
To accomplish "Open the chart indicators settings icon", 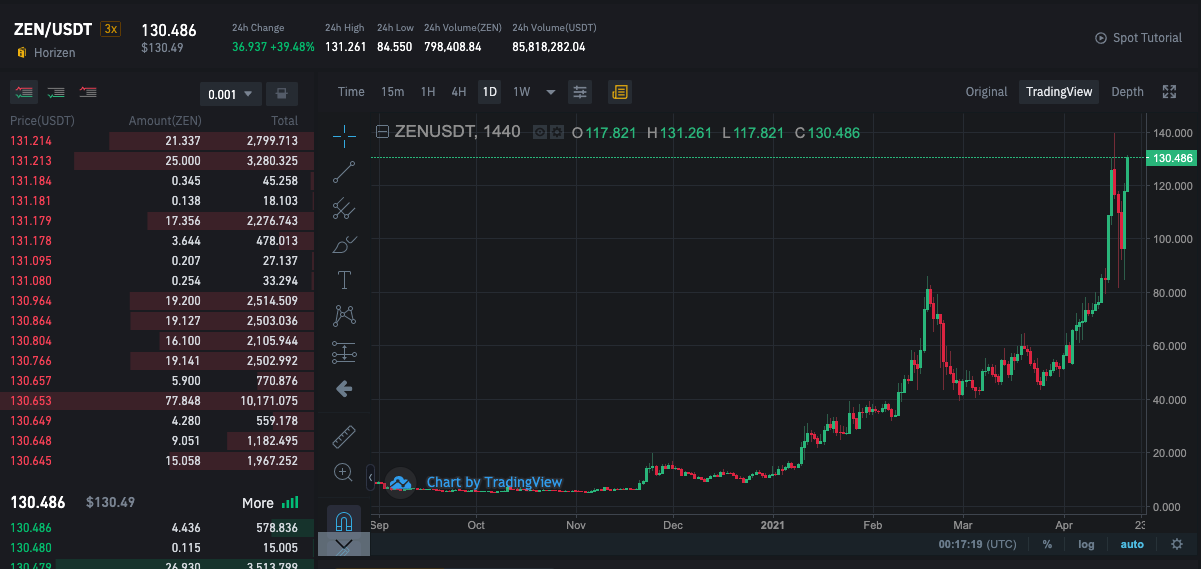I will click(x=580, y=92).
